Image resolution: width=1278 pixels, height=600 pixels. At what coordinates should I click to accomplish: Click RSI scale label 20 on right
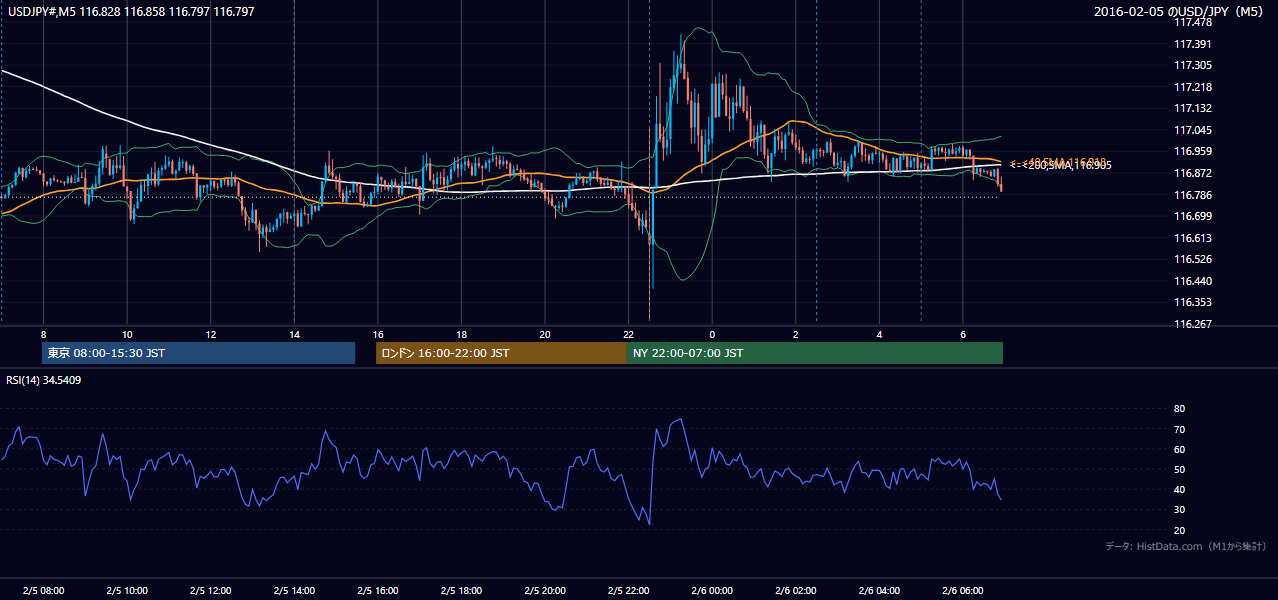coord(1180,530)
